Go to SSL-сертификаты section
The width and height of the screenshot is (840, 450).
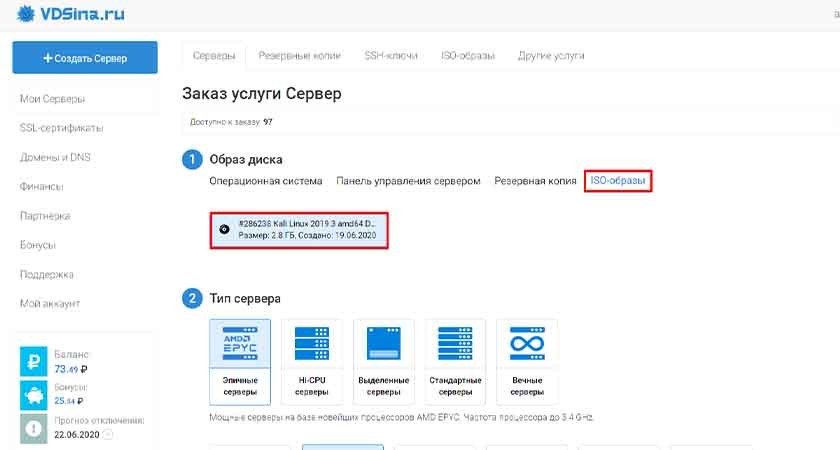[62, 128]
